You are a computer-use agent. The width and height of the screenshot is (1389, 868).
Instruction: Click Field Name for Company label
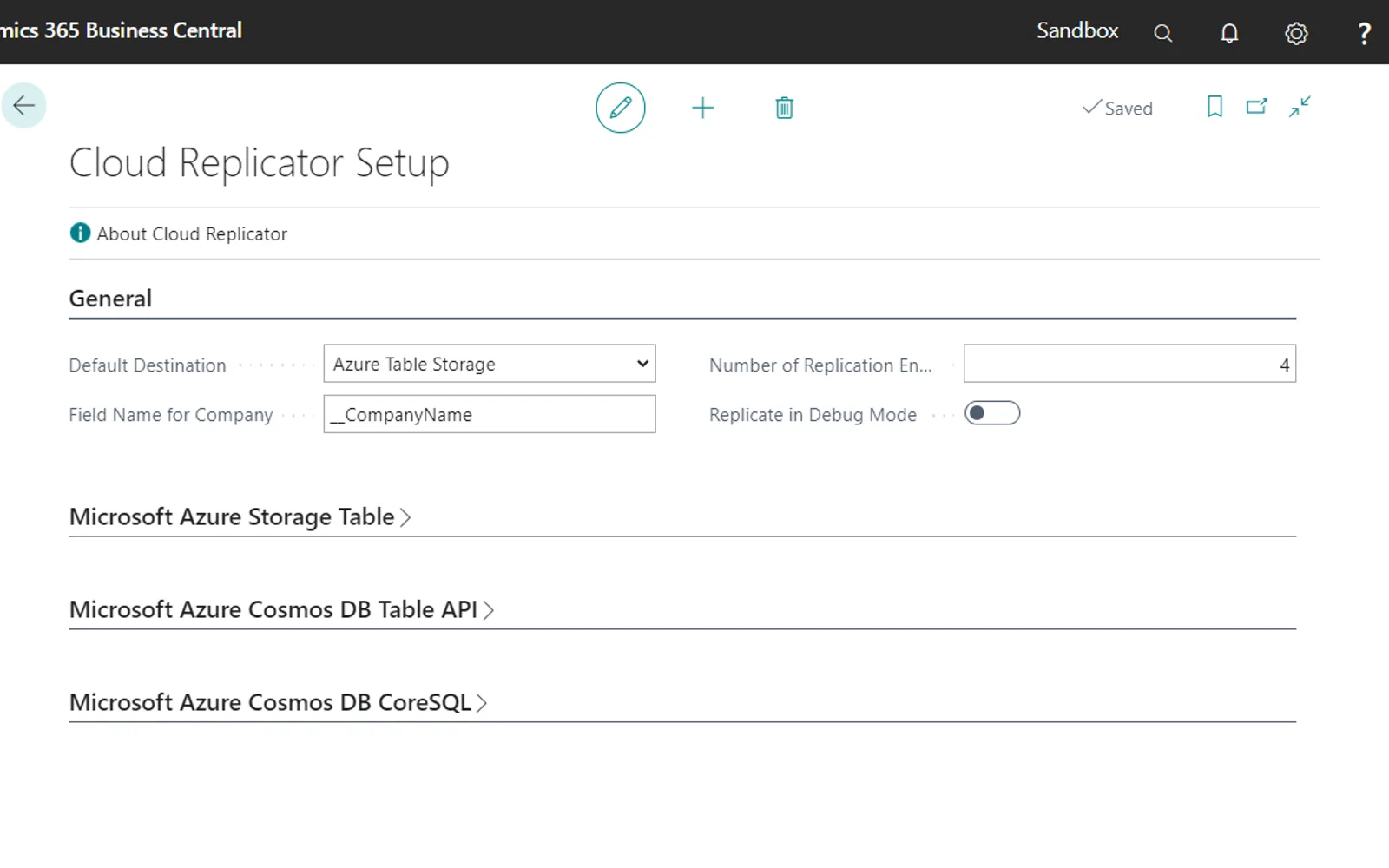click(171, 415)
